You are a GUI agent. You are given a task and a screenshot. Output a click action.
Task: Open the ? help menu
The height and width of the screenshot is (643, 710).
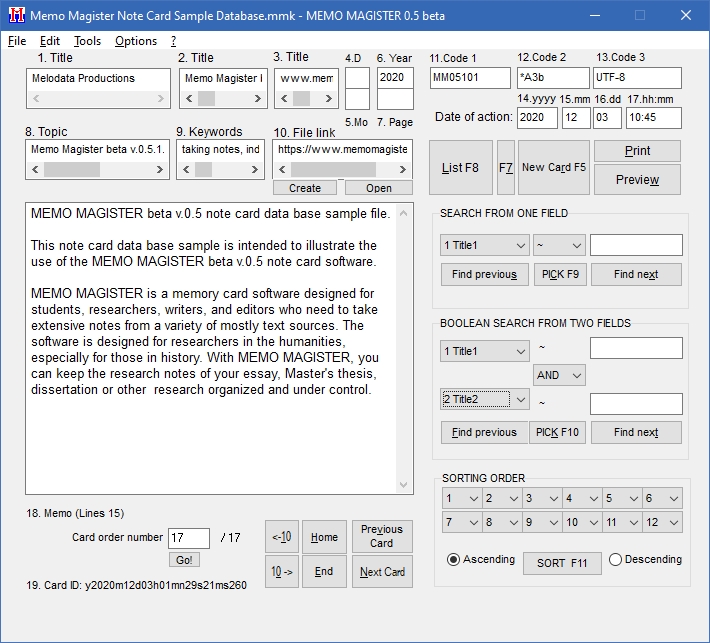[173, 41]
